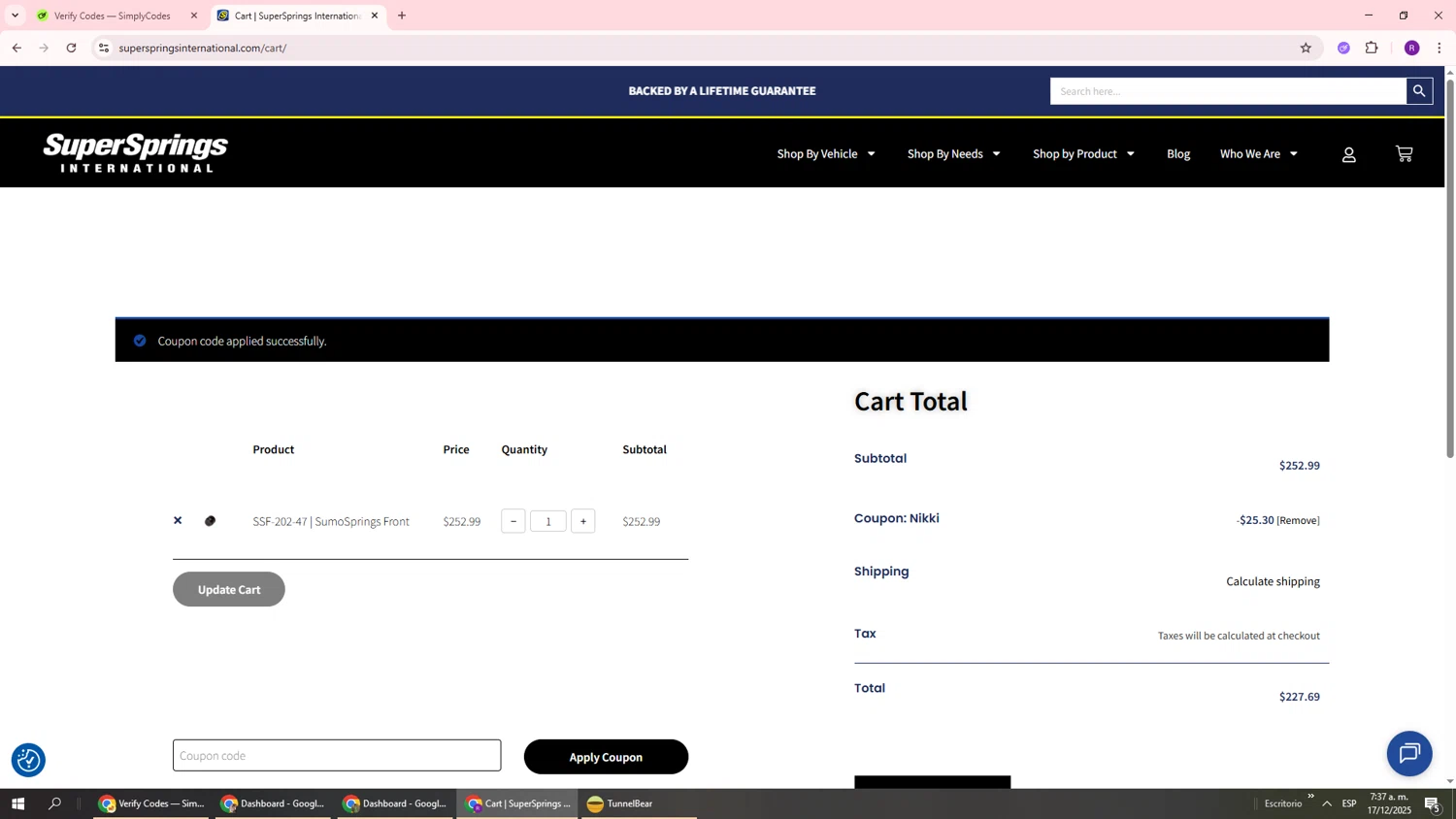The width and height of the screenshot is (1456, 819).
Task: Close the Verify Codes tab
Action: pyautogui.click(x=194, y=16)
